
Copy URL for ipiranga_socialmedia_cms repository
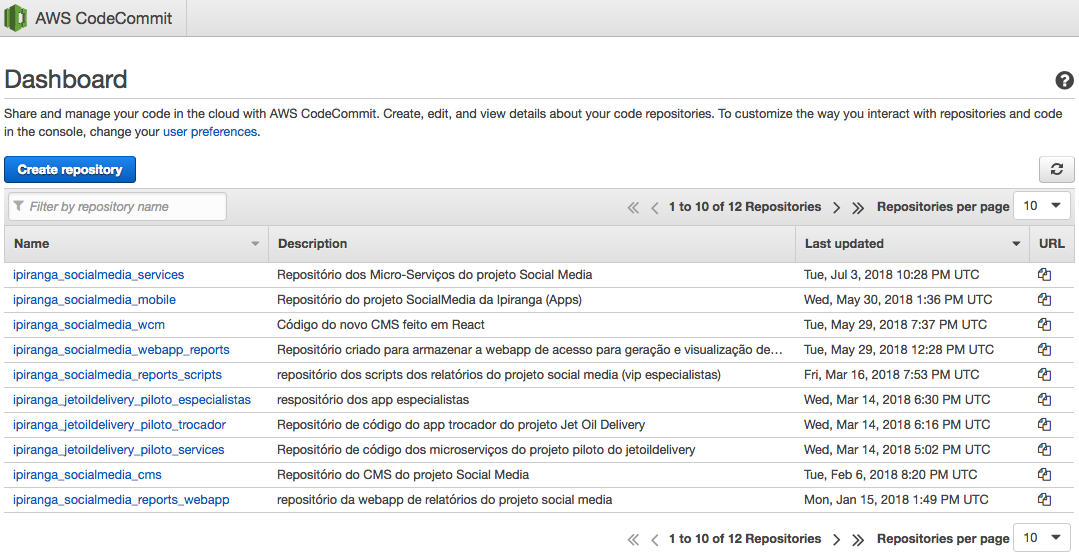1044,474
